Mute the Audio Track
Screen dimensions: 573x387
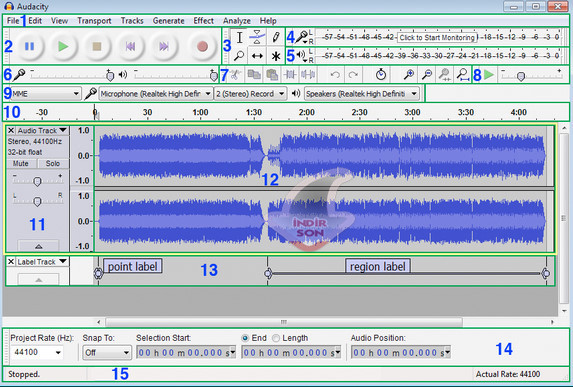tap(21, 164)
